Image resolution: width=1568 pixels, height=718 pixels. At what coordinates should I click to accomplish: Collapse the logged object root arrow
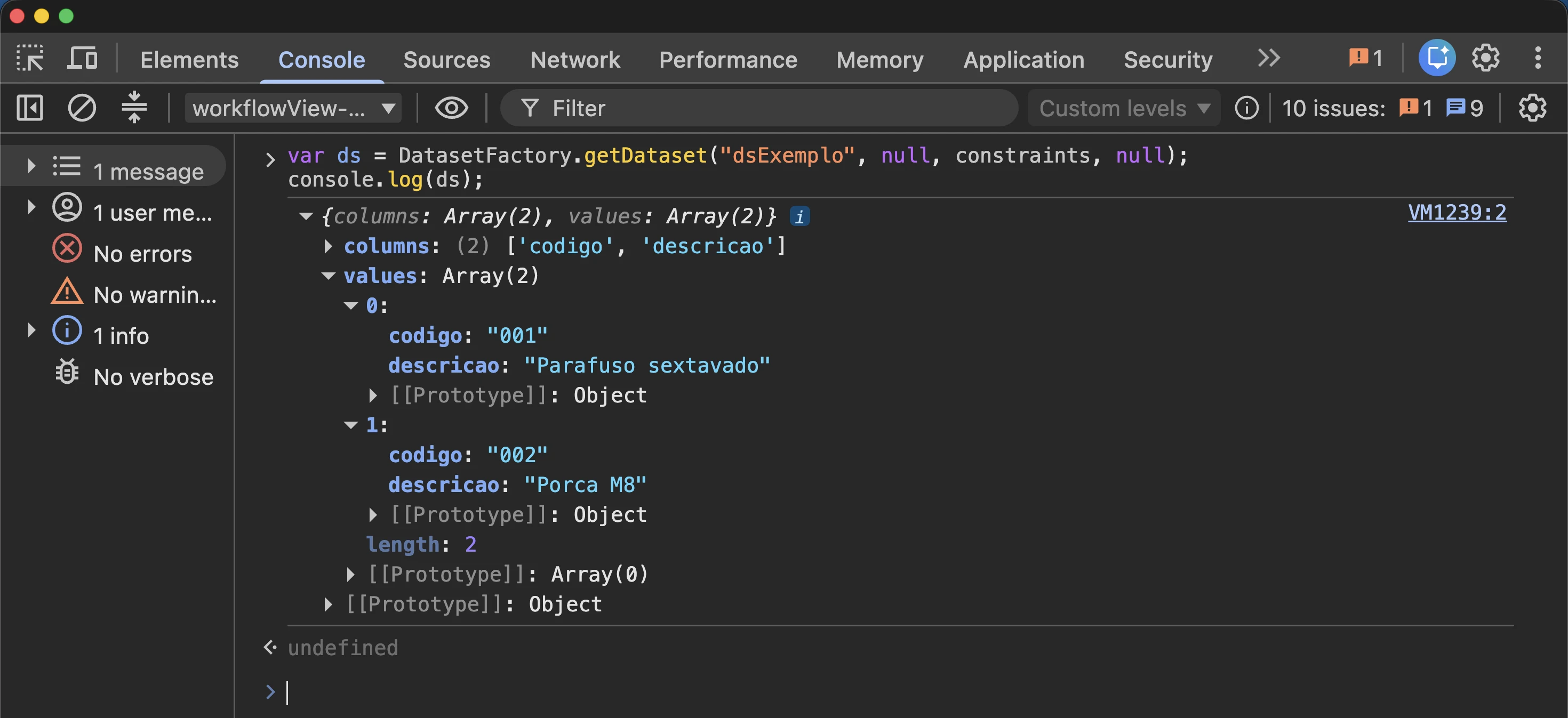[306, 216]
